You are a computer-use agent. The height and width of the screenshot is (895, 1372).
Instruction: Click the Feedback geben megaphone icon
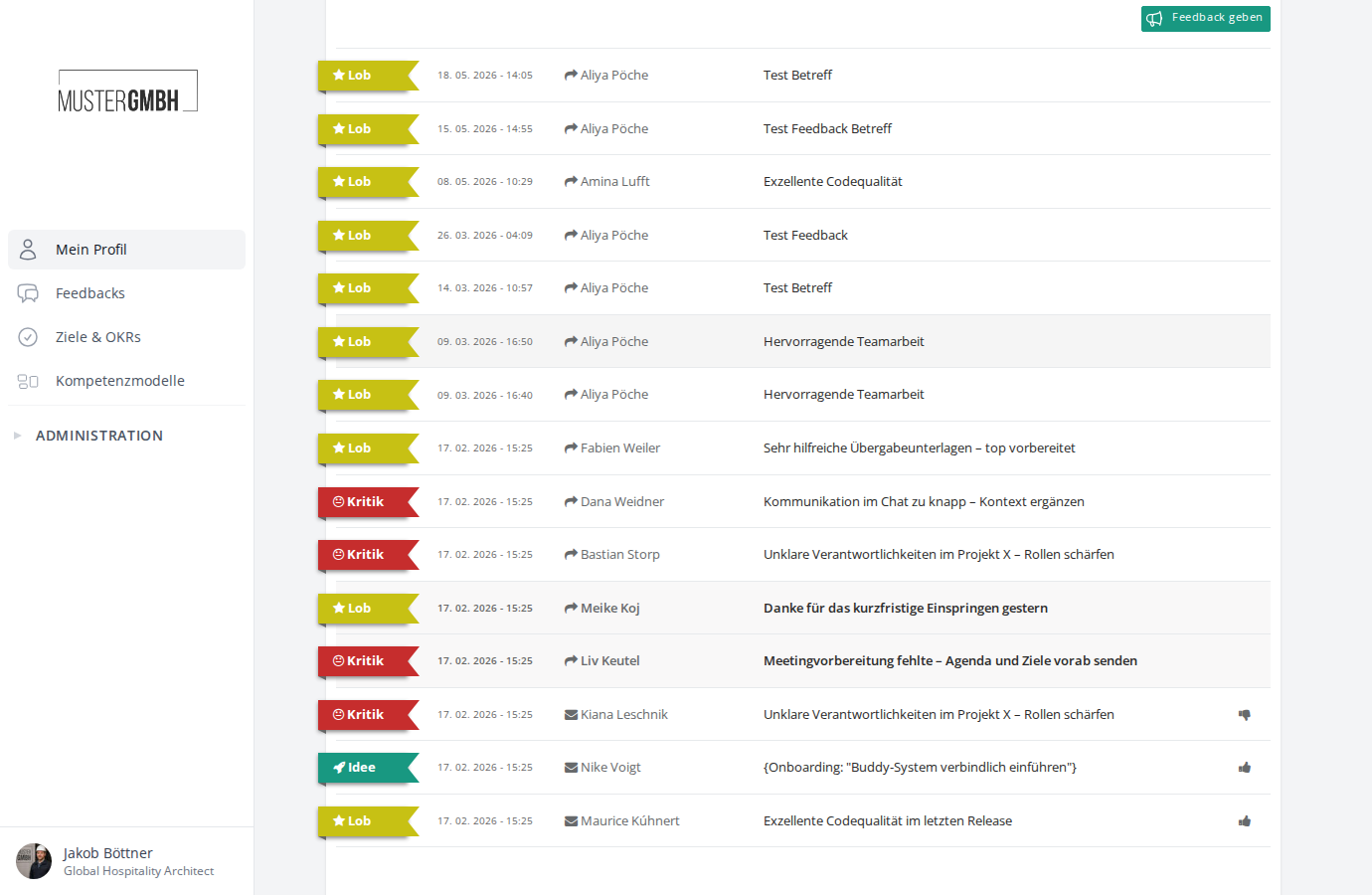click(x=1154, y=18)
